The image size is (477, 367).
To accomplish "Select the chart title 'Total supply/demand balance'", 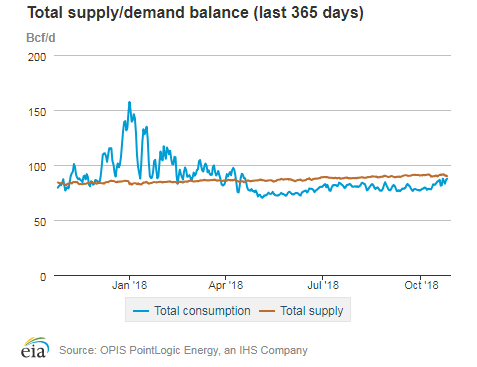I will [x=138, y=13].
